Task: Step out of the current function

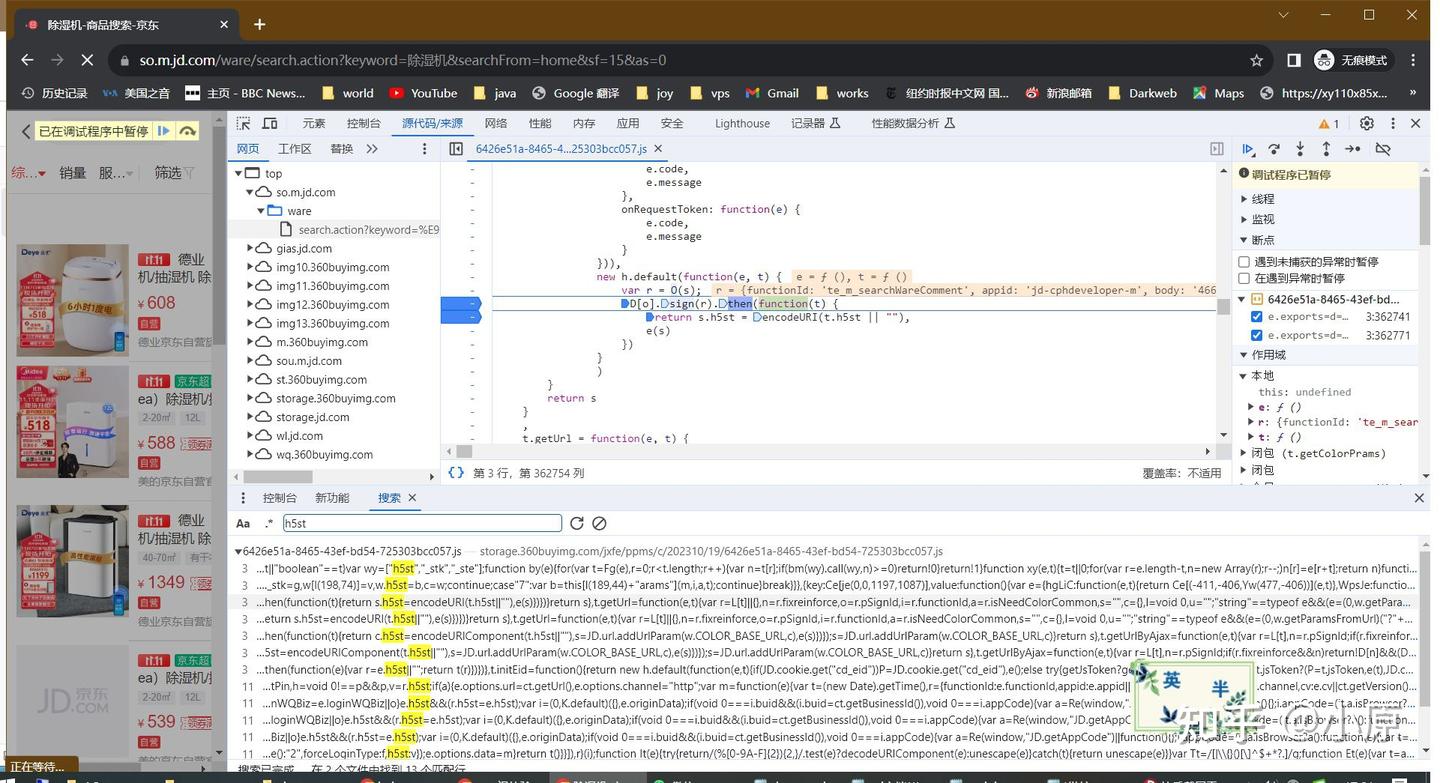Action: click(1325, 148)
